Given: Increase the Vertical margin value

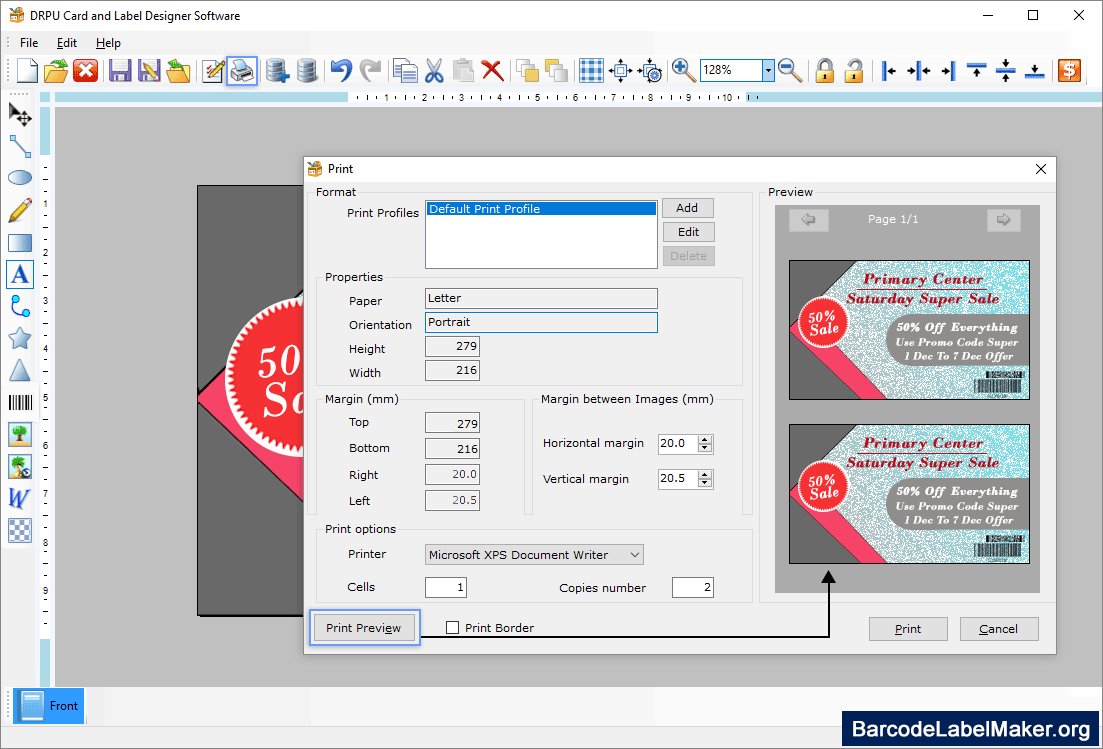Looking at the screenshot, I should pyautogui.click(x=705, y=475).
